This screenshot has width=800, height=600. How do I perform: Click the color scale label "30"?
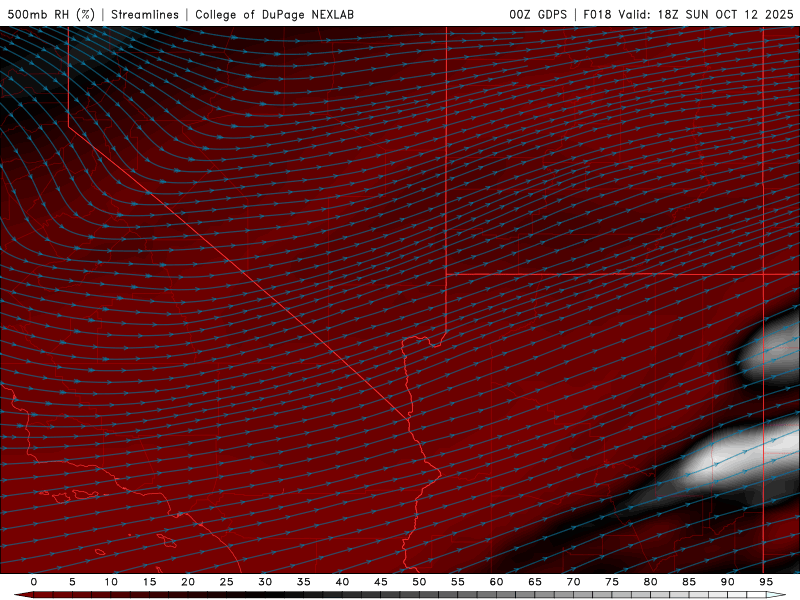pyautogui.click(x=265, y=582)
